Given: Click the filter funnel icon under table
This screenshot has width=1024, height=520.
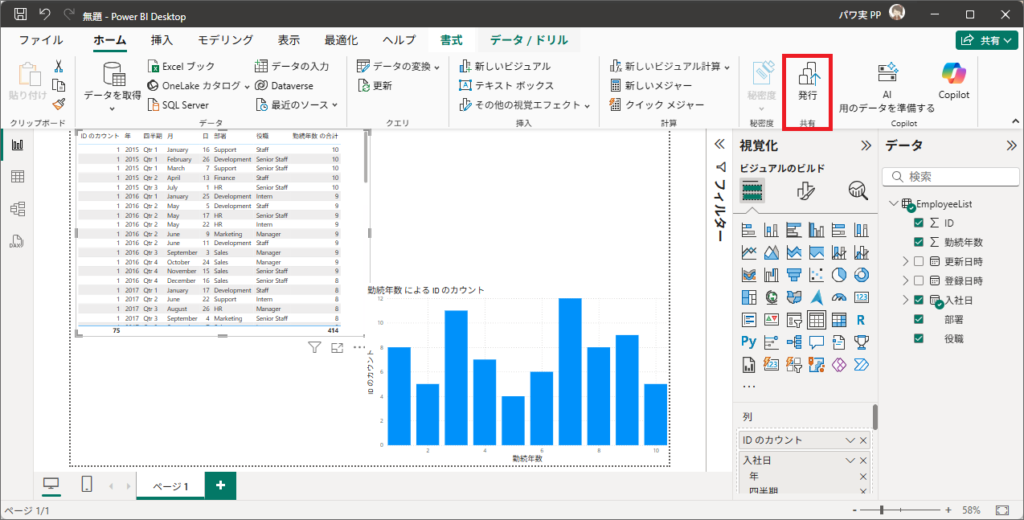Looking at the screenshot, I should [314, 348].
